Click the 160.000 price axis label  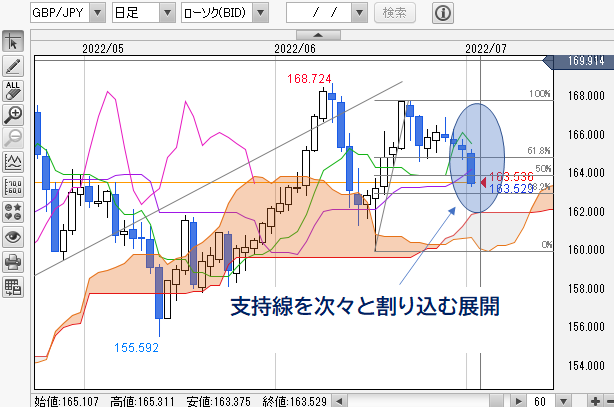[x=586, y=250]
